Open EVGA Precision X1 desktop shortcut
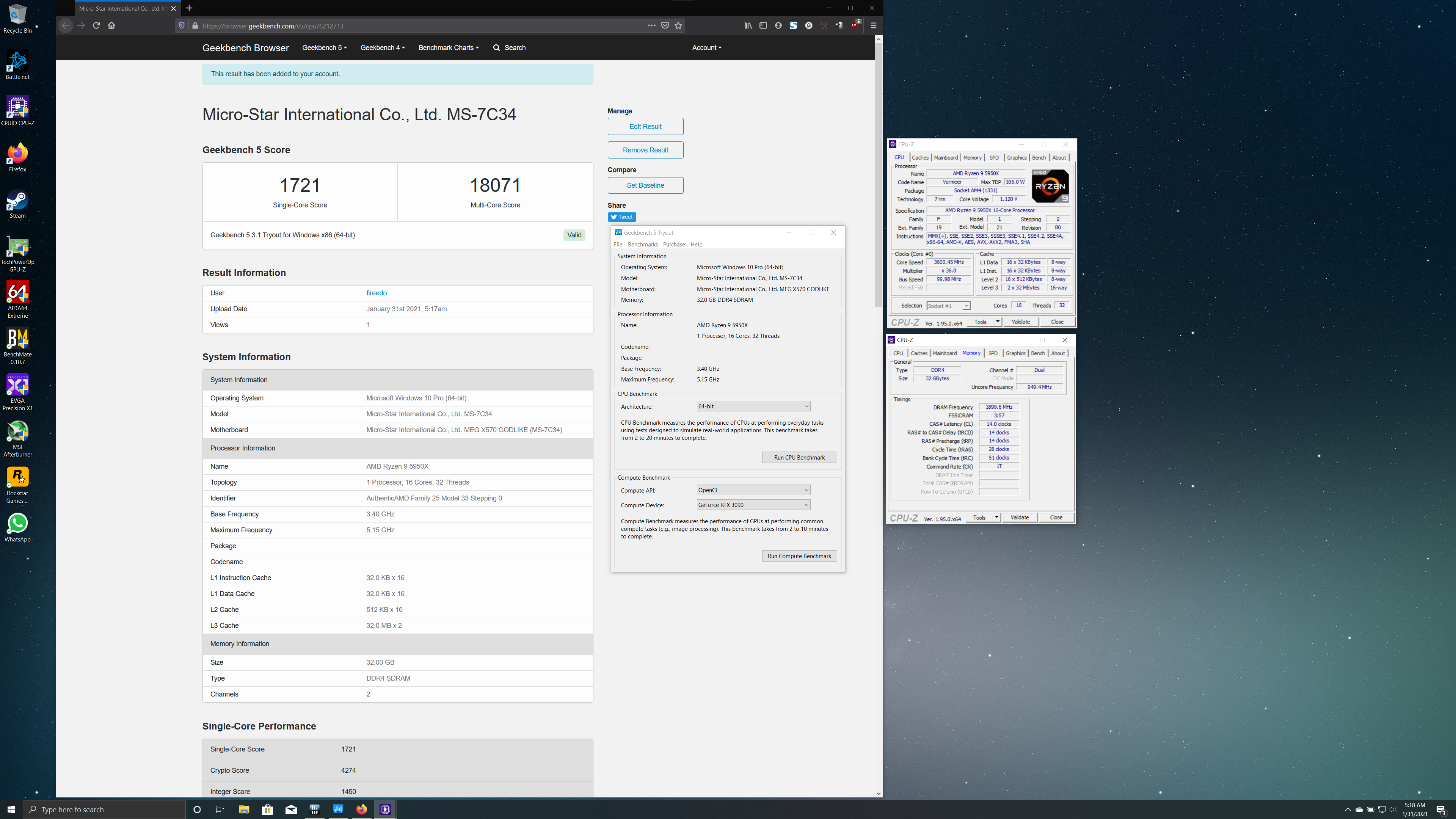 point(17,392)
